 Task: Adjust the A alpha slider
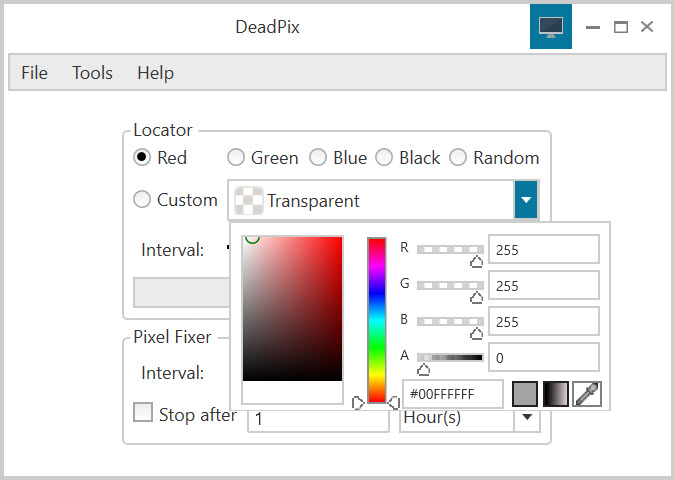[450, 358]
